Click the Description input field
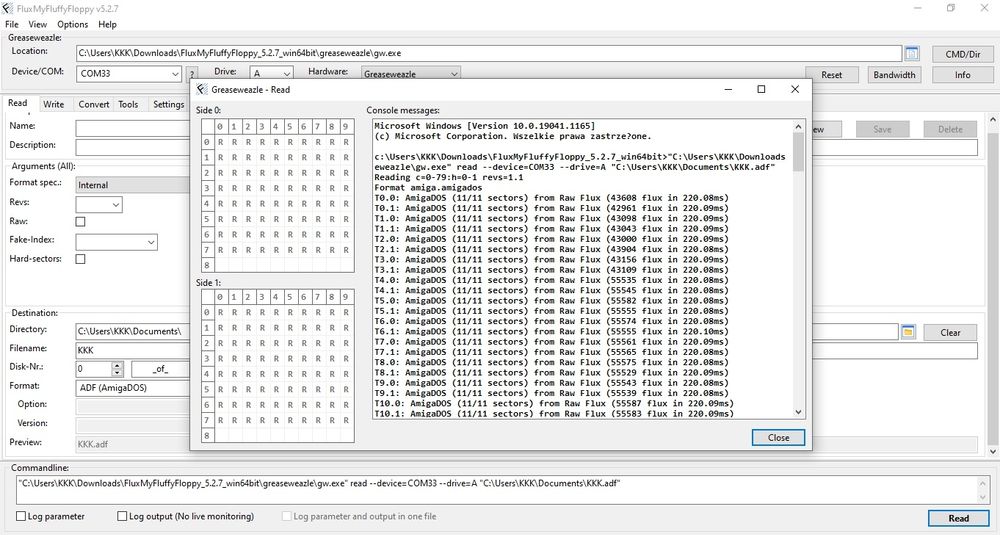The height and width of the screenshot is (535, 1000). tap(133, 147)
